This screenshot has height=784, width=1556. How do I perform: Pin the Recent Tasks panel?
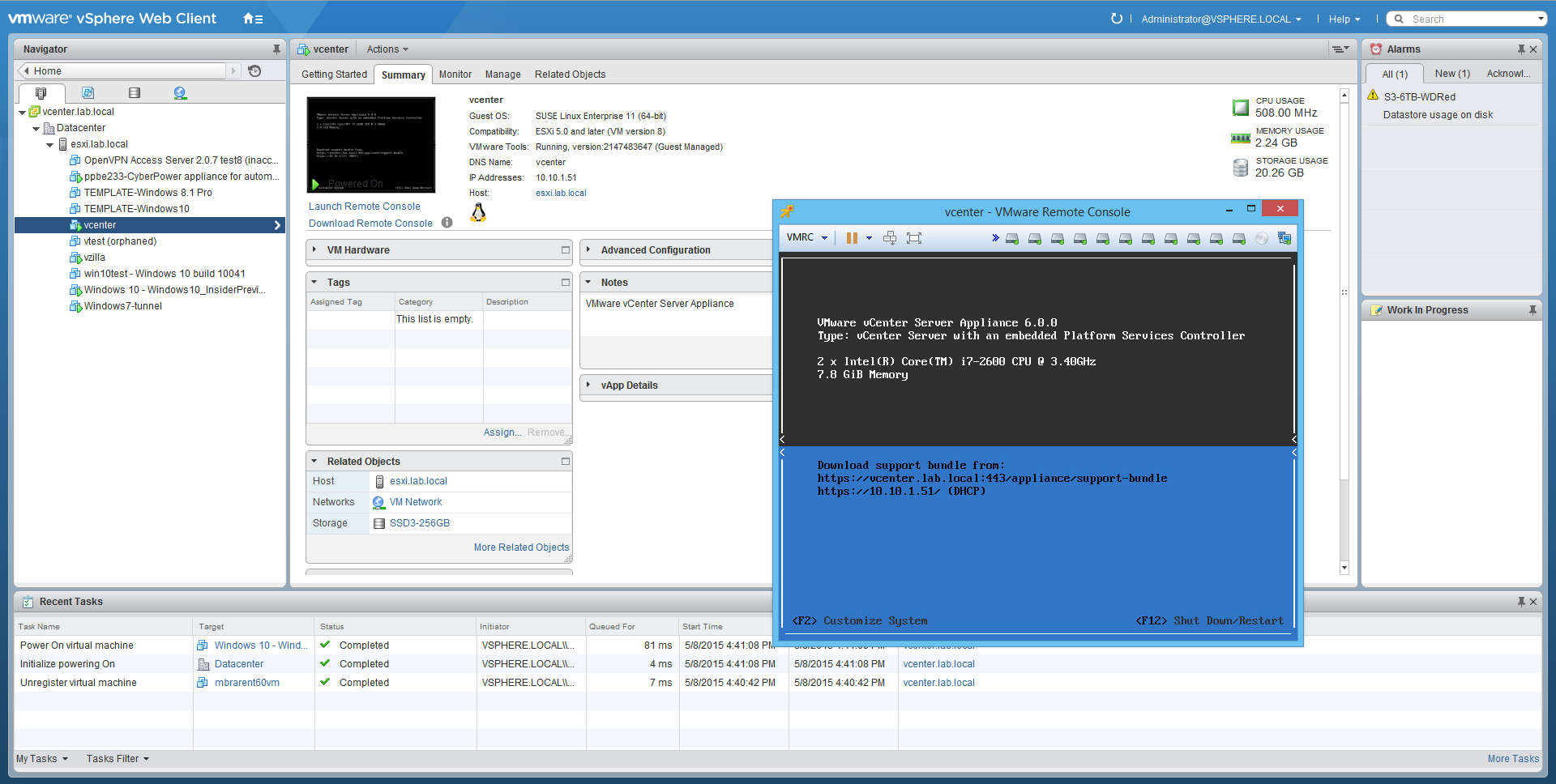pos(1521,602)
